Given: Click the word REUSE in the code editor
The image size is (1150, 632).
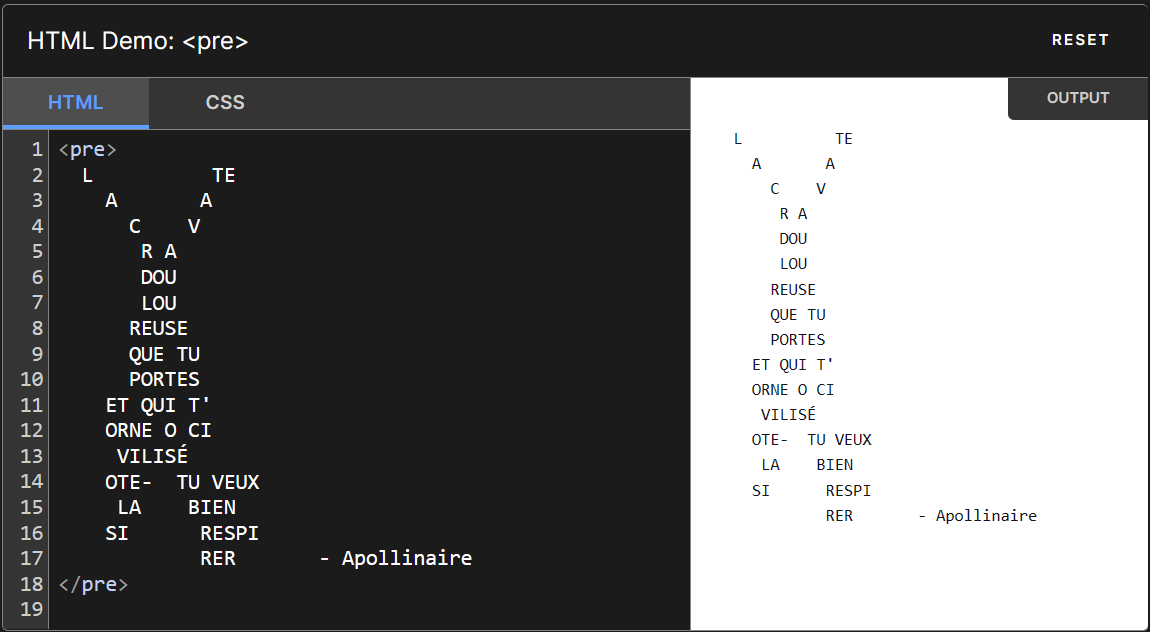Looking at the screenshot, I should tap(158, 328).
